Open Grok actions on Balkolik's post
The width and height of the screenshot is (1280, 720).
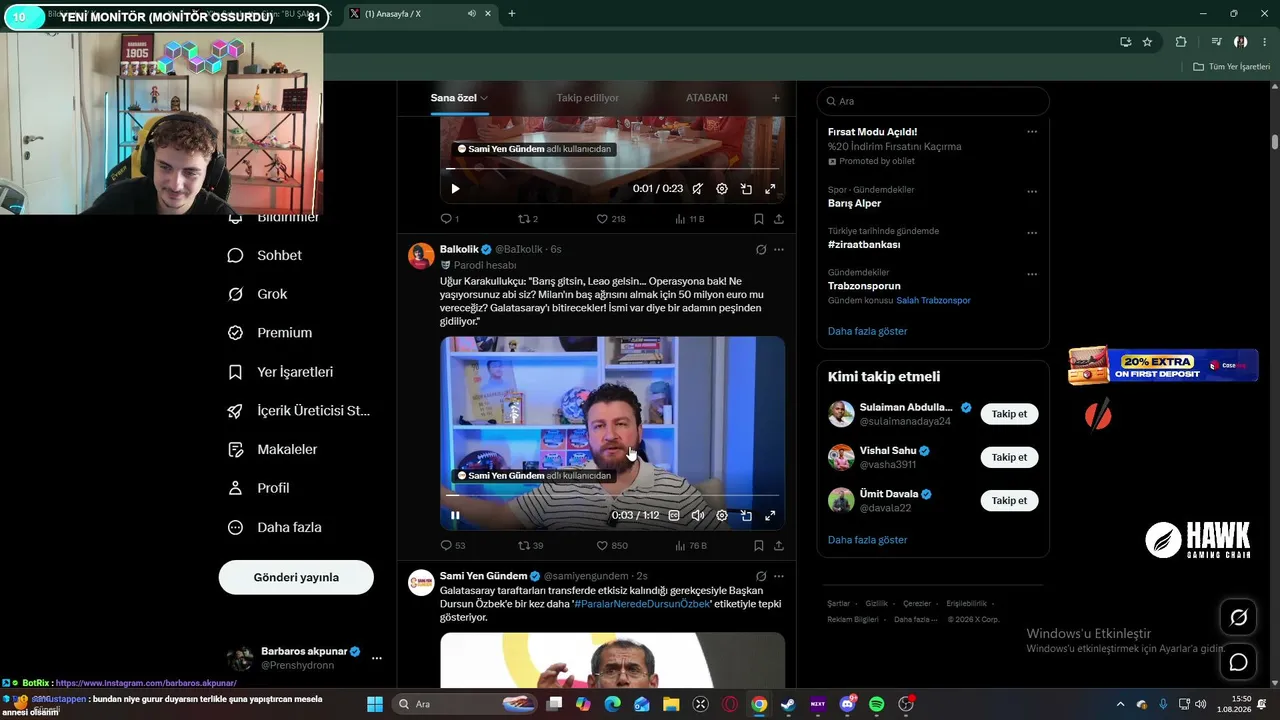click(761, 249)
